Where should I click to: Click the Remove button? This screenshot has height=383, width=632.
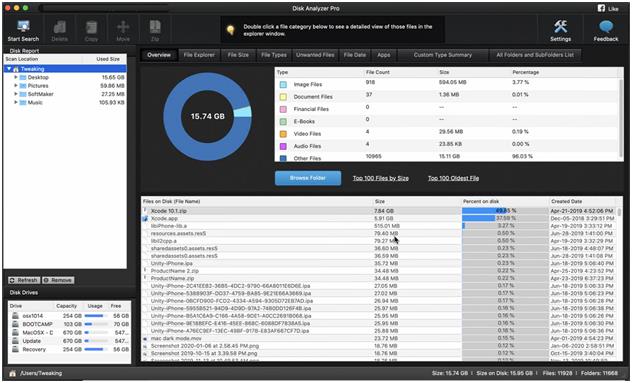[x=58, y=280]
